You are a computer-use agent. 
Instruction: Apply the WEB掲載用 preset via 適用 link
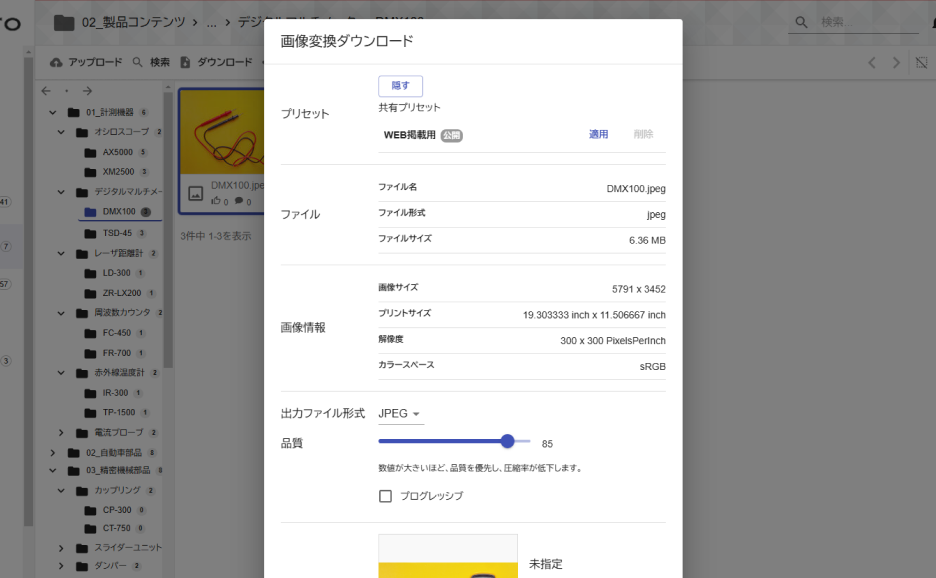pos(598,134)
